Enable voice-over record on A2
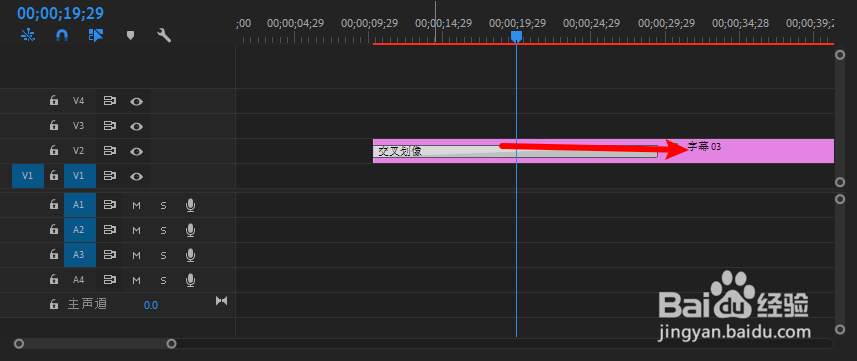857x361 pixels. (190, 230)
